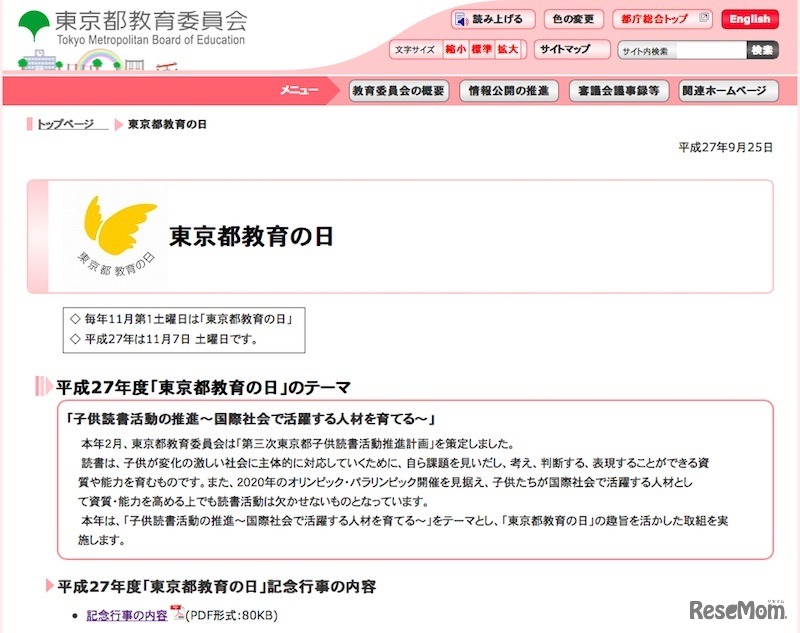Set text size to 標準
The width and height of the screenshot is (800, 633).
click(481, 49)
